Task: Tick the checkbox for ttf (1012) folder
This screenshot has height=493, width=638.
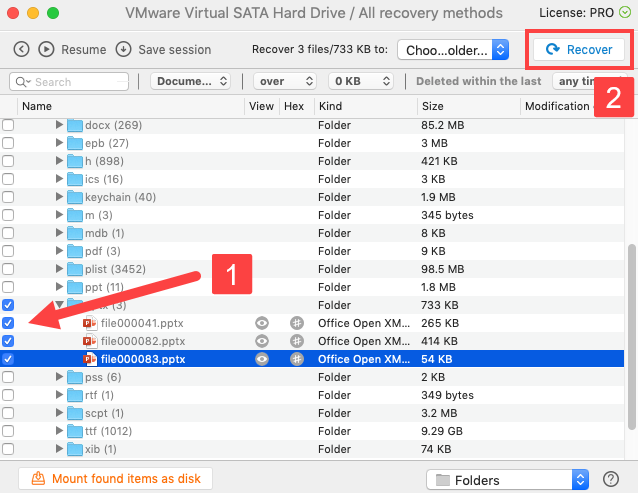Action: (x=9, y=431)
